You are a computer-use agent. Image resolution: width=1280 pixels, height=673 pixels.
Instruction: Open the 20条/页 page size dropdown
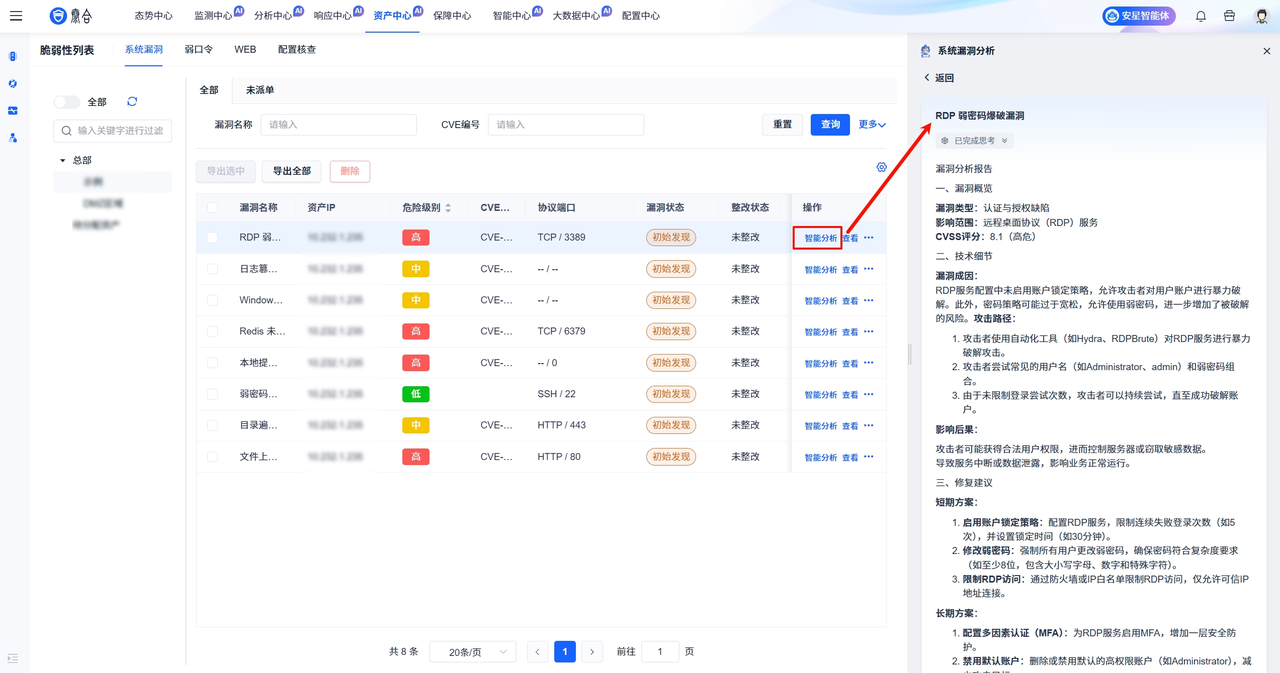pyautogui.click(x=472, y=652)
